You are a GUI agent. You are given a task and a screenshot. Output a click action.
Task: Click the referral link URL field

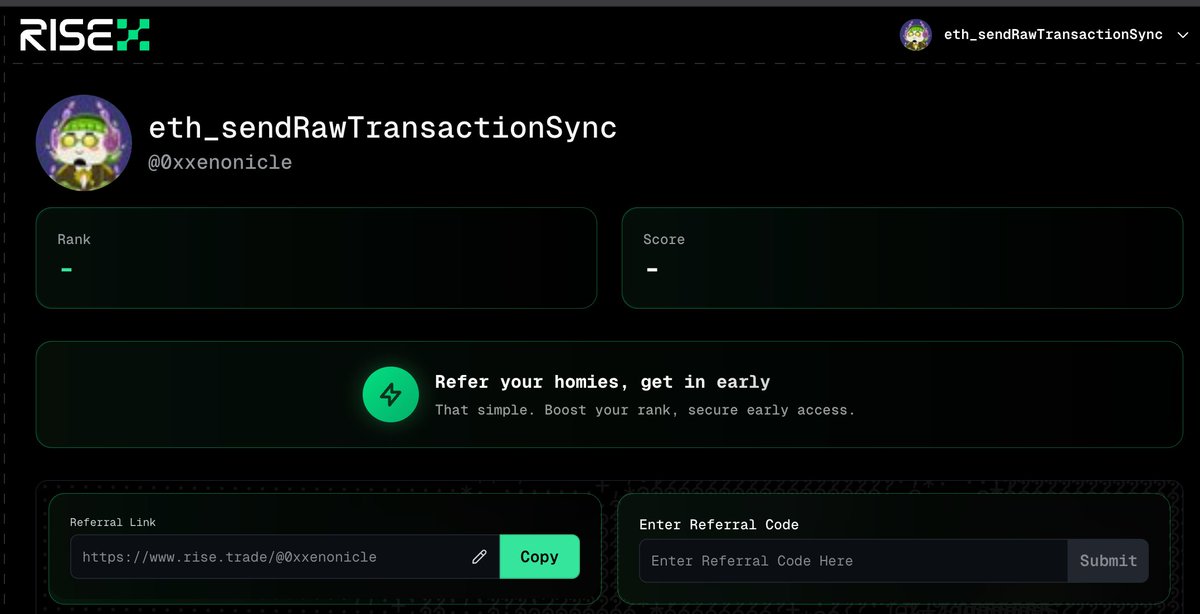click(x=284, y=557)
